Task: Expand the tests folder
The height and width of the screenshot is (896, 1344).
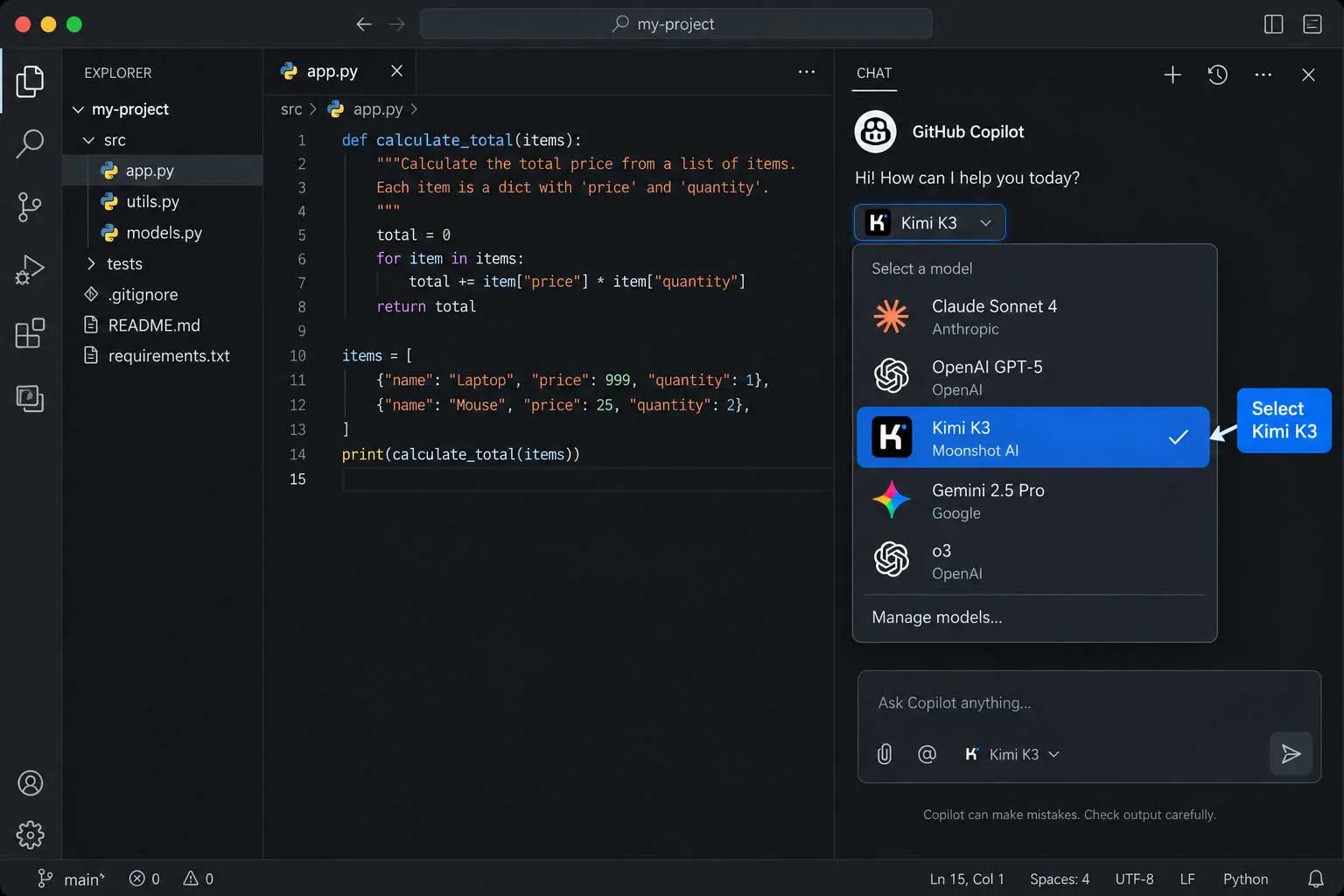Action: 91,263
